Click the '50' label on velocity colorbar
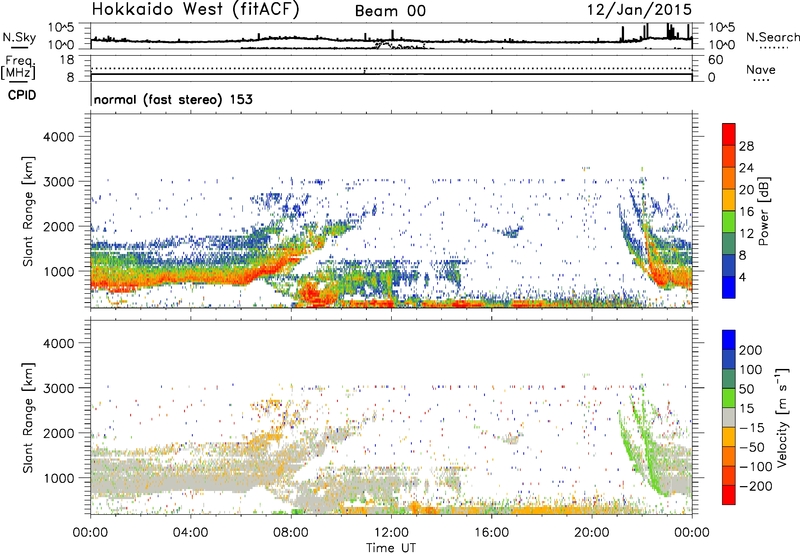Screen dimensions: 800x554 746,389
